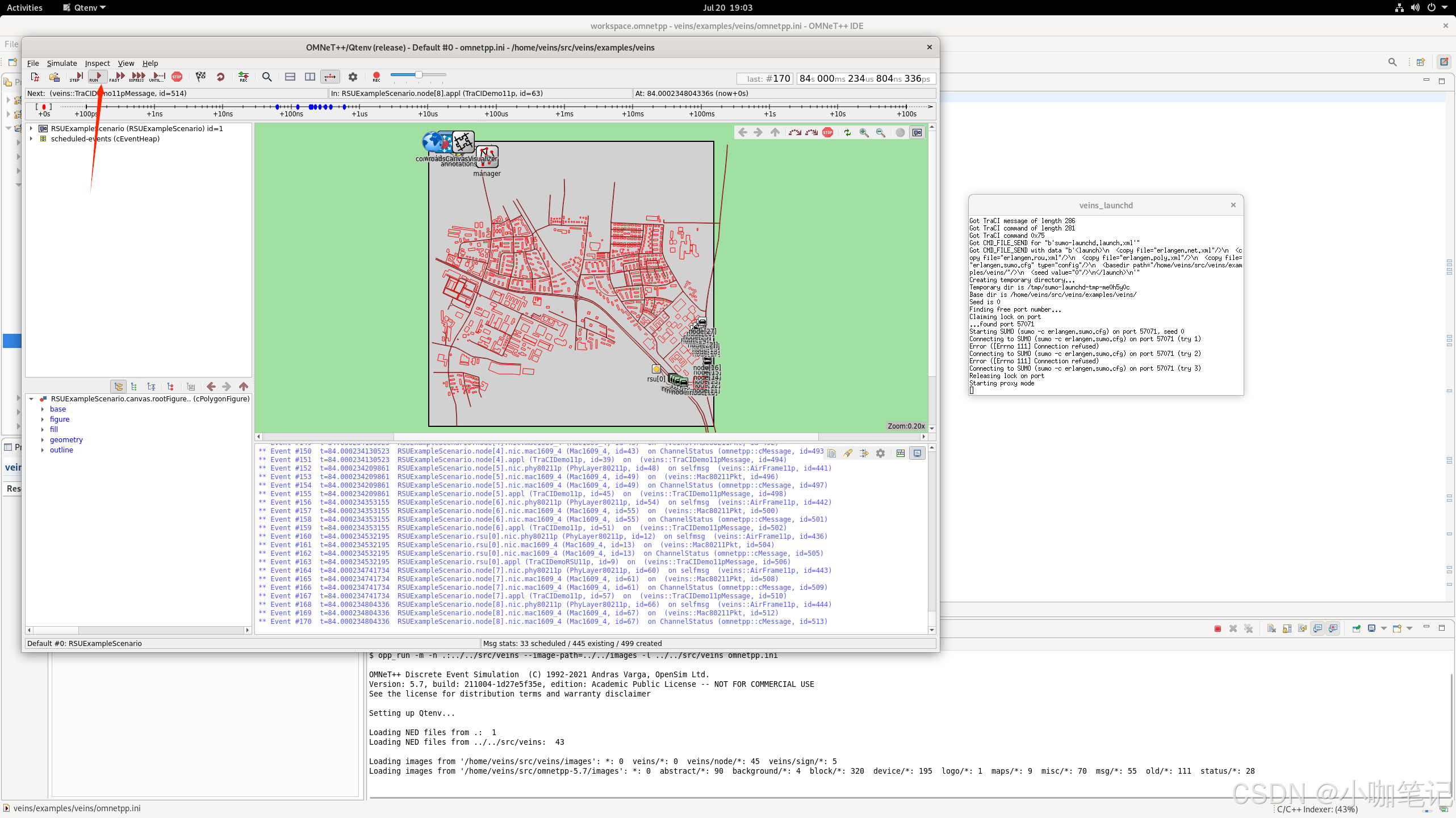This screenshot has height=818, width=1456.
Task: Click the Load NED File folder icon
Action: pos(55,77)
